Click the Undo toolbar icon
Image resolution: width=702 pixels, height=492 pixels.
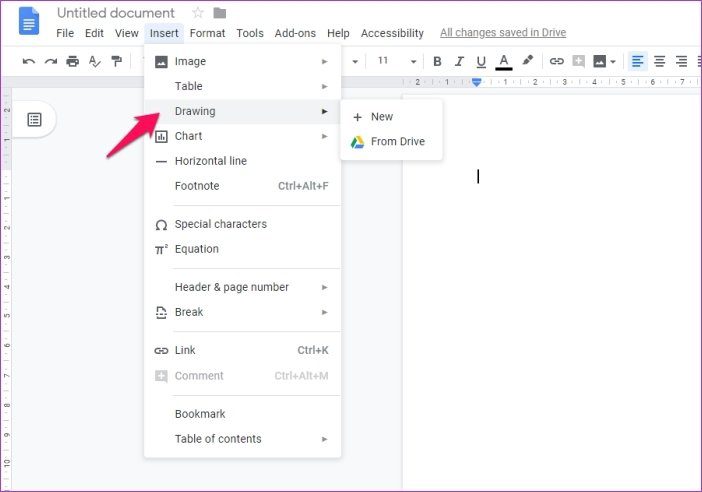(x=29, y=61)
